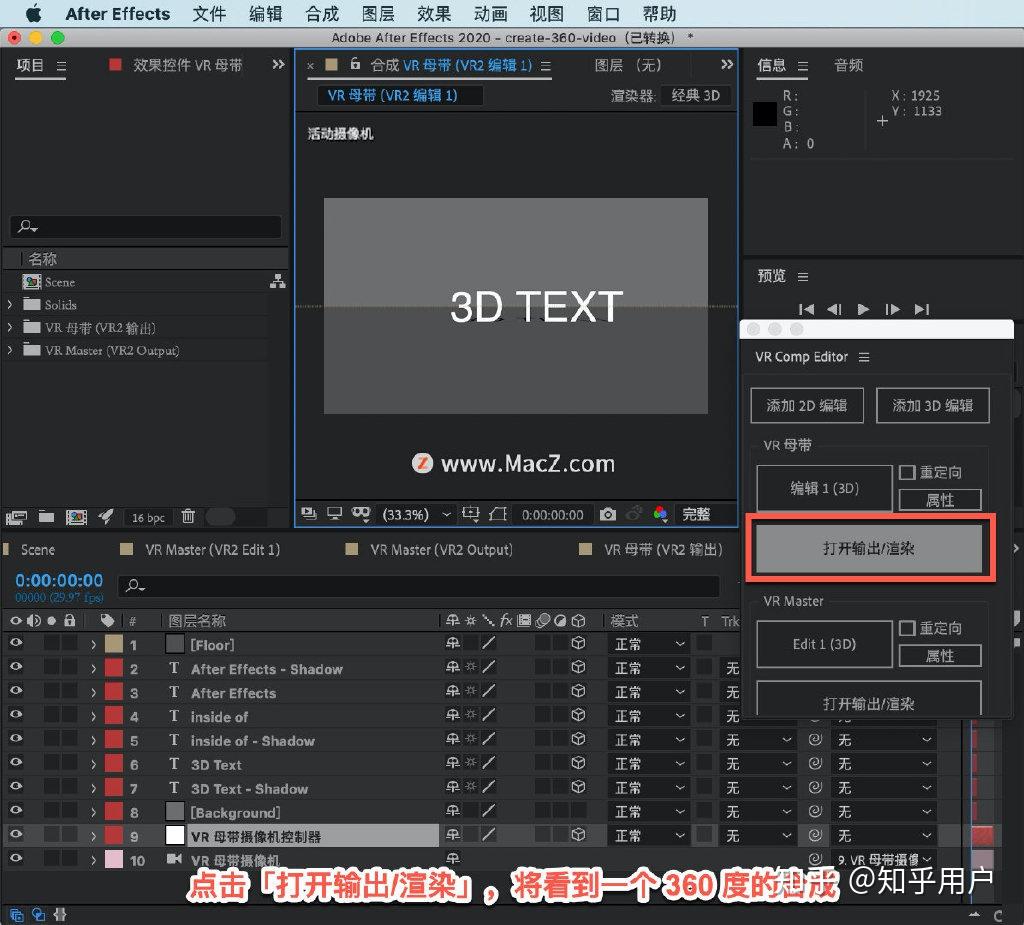Expand the [Floor] layer properties arrow
Image resolution: width=1024 pixels, height=925 pixels.
[x=94, y=644]
